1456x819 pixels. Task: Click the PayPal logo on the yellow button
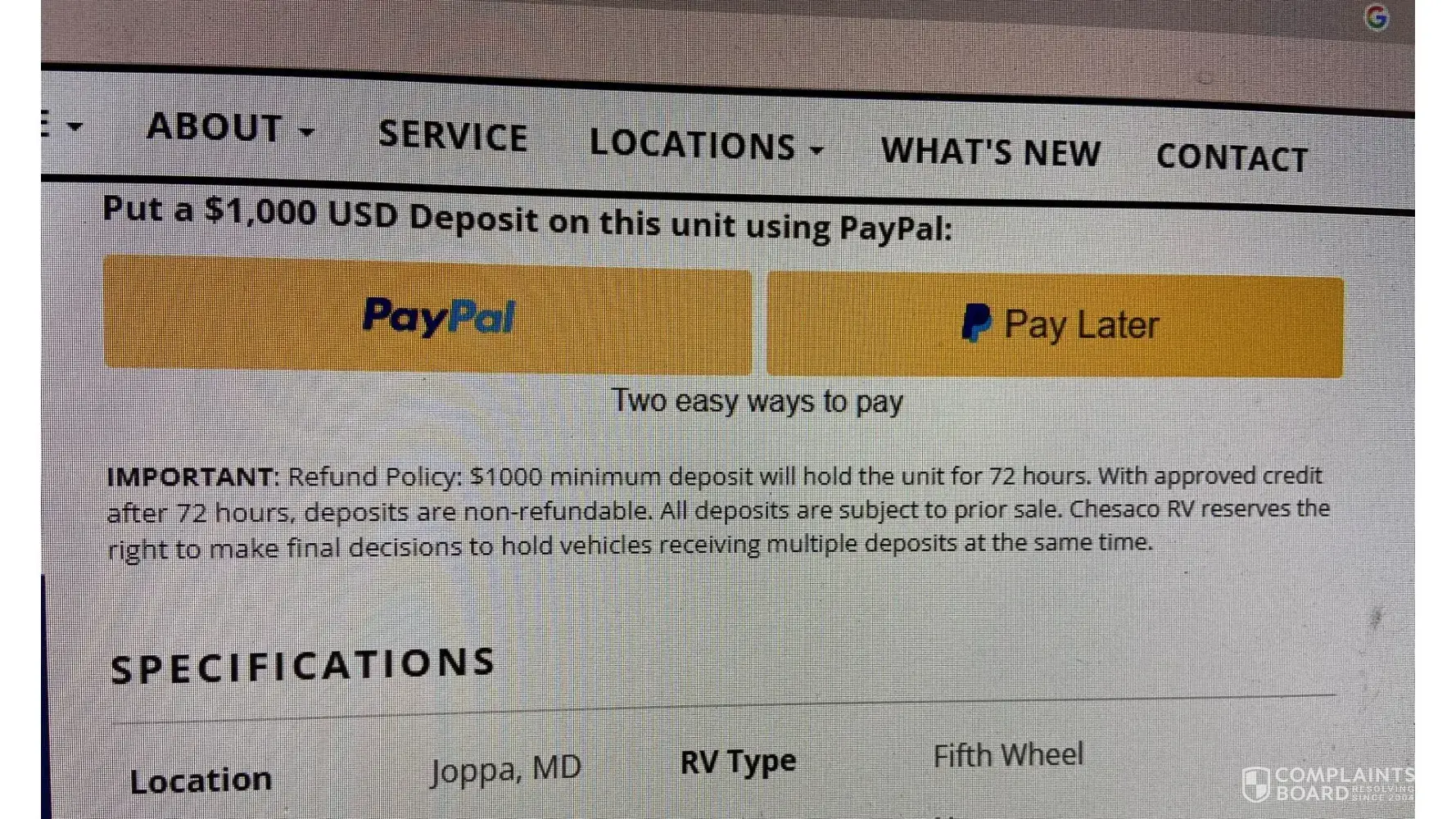pos(439,317)
